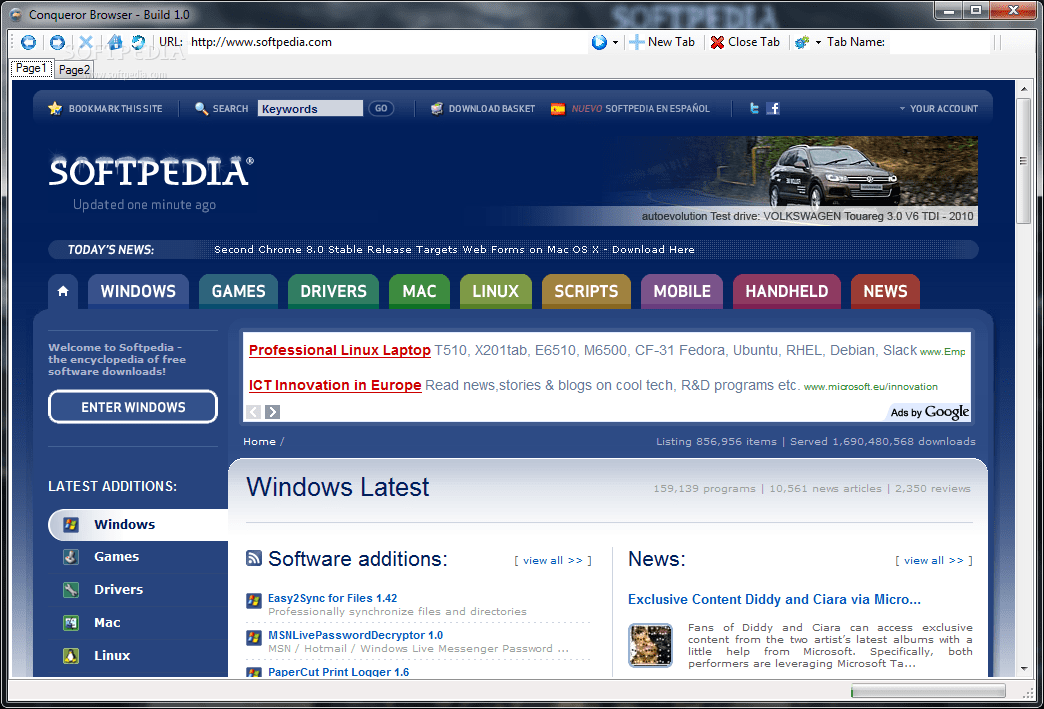Open Professional Linux Laptop ad link
The image size is (1044, 709).
coord(340,350)
